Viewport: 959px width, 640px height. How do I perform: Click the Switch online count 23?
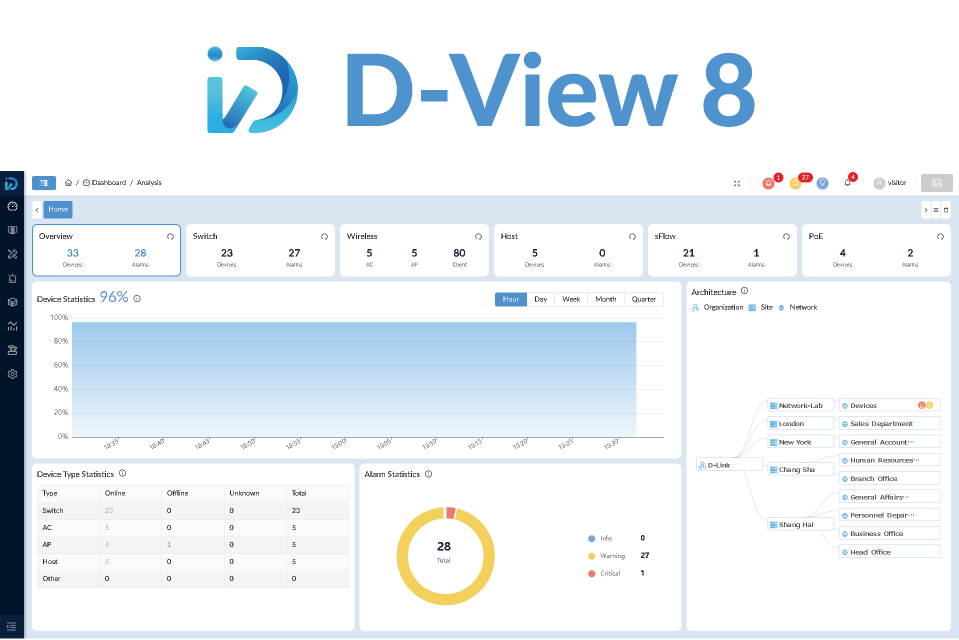click(109, 510)
